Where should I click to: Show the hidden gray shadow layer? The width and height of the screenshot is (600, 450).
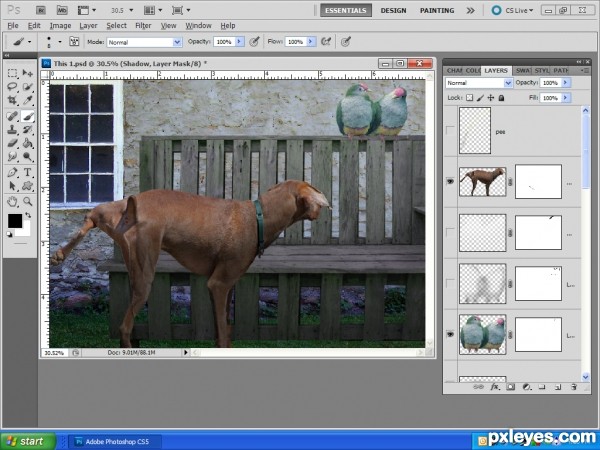pos(450,284)
